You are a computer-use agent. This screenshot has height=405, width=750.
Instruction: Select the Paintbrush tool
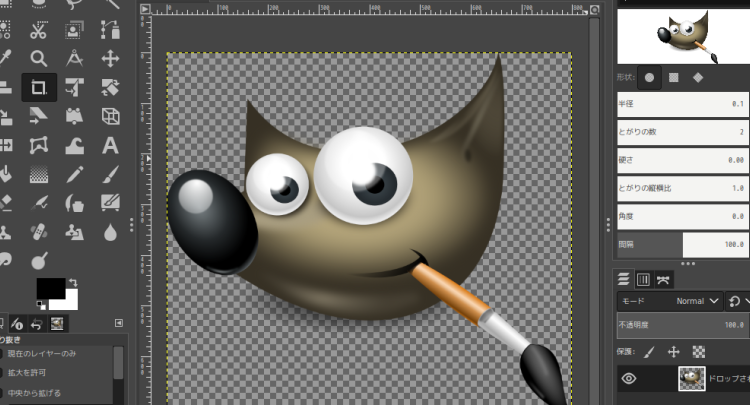tap(110, 174)
